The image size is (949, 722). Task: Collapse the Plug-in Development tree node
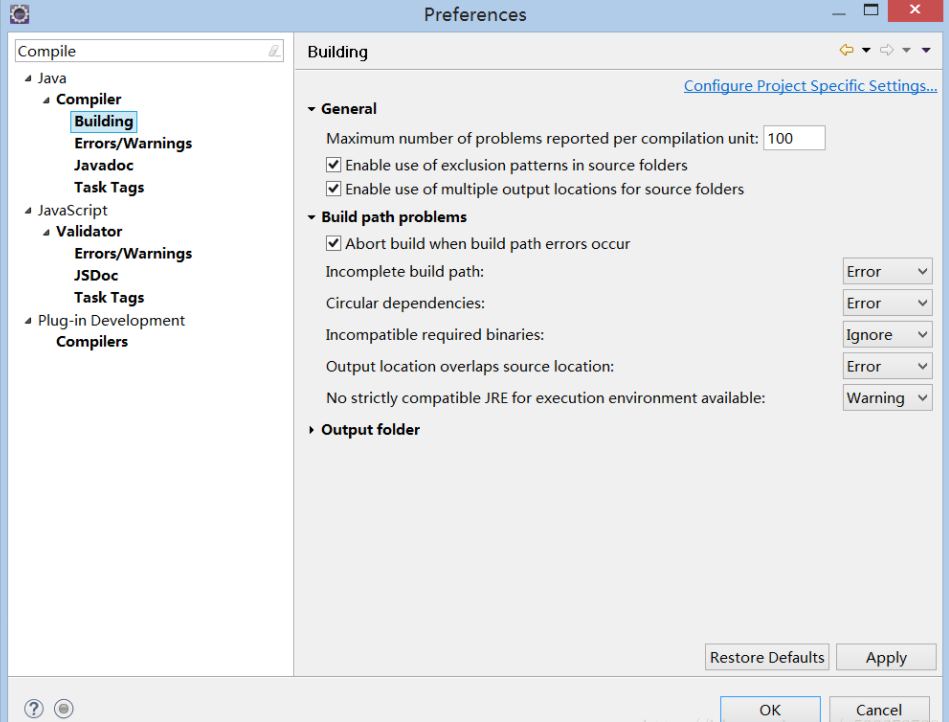coord(28,321)
